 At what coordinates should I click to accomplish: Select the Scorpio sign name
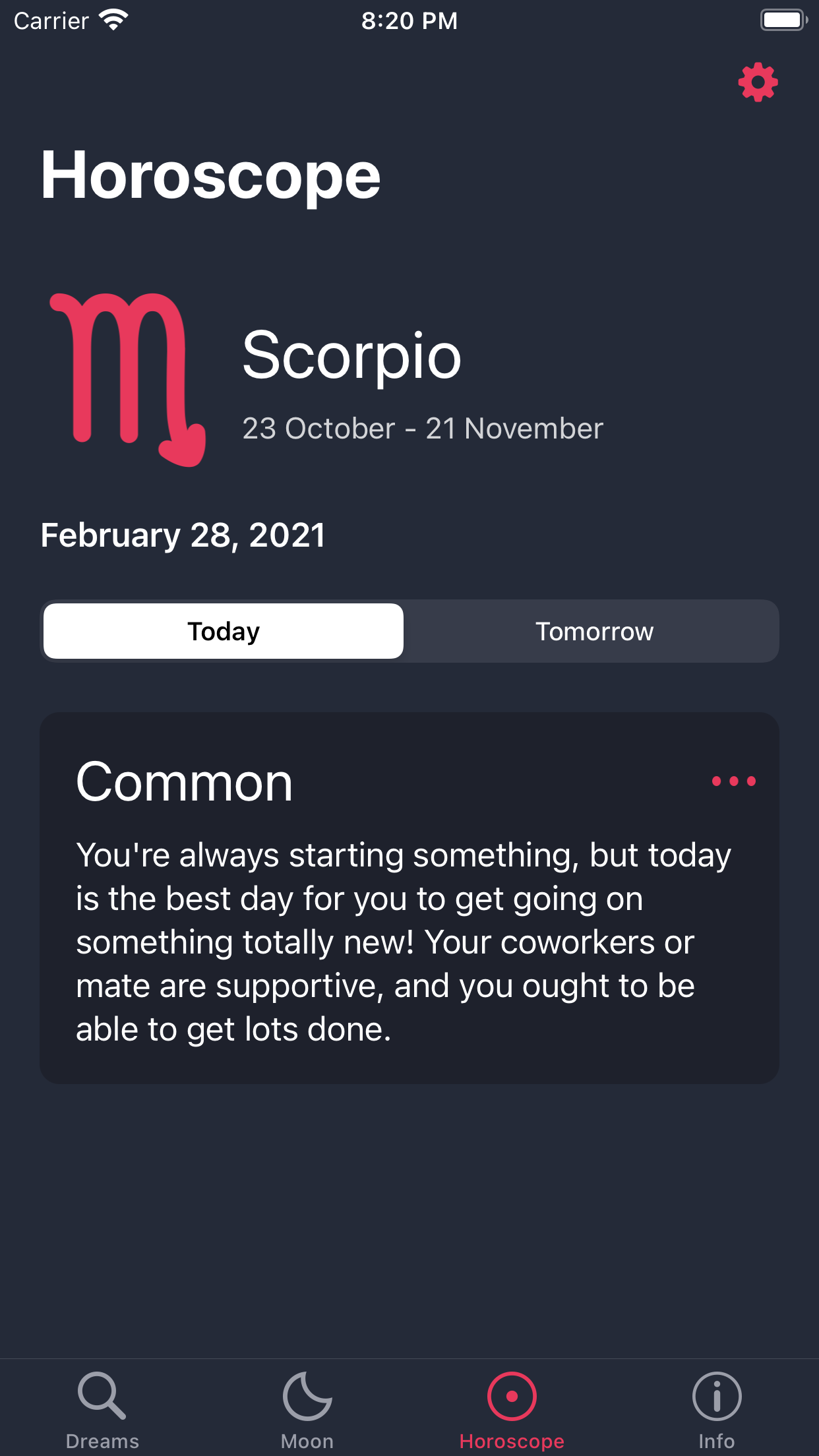tap(351, 355)
